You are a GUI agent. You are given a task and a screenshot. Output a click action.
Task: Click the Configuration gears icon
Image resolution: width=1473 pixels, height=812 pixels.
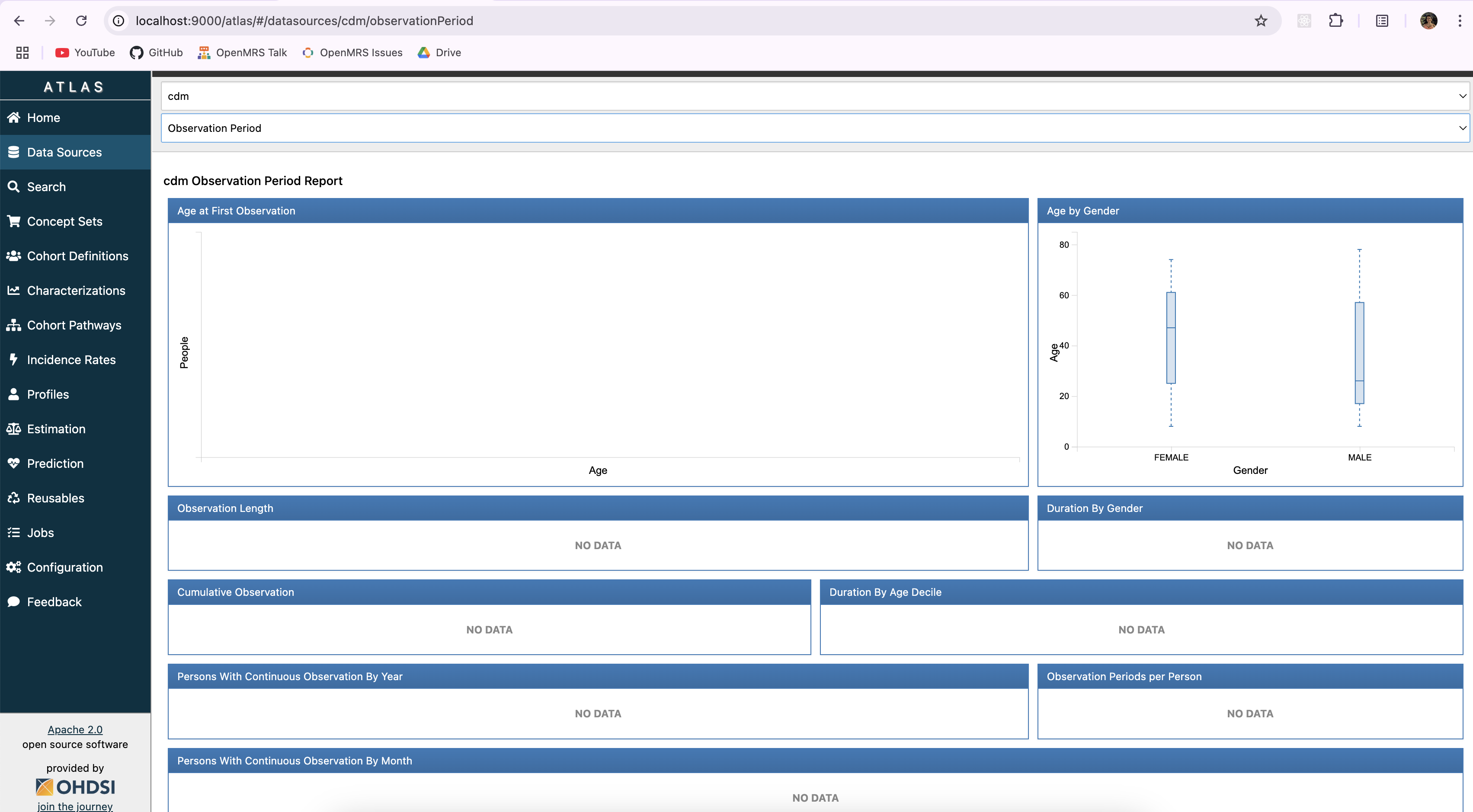pyautogui.click(x=14, y=567)
